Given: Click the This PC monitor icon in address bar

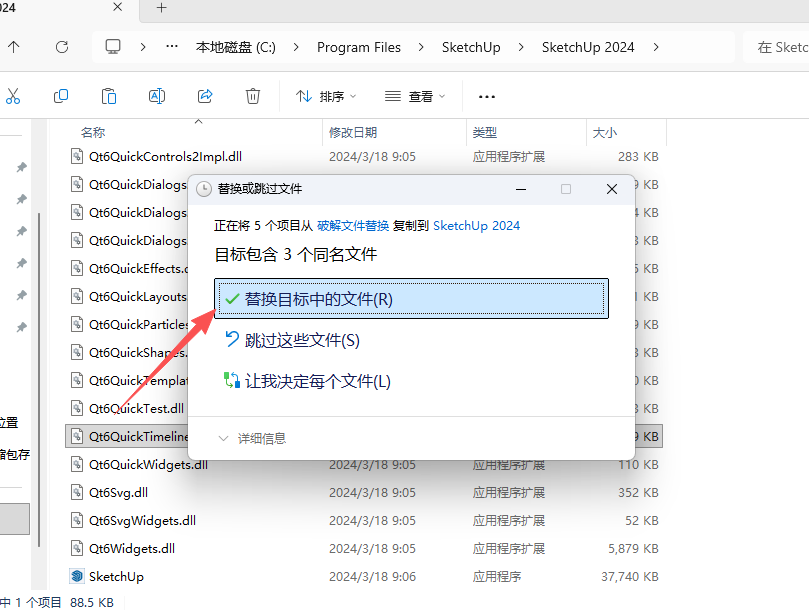Looking at the screenshot, I should 112,46.
